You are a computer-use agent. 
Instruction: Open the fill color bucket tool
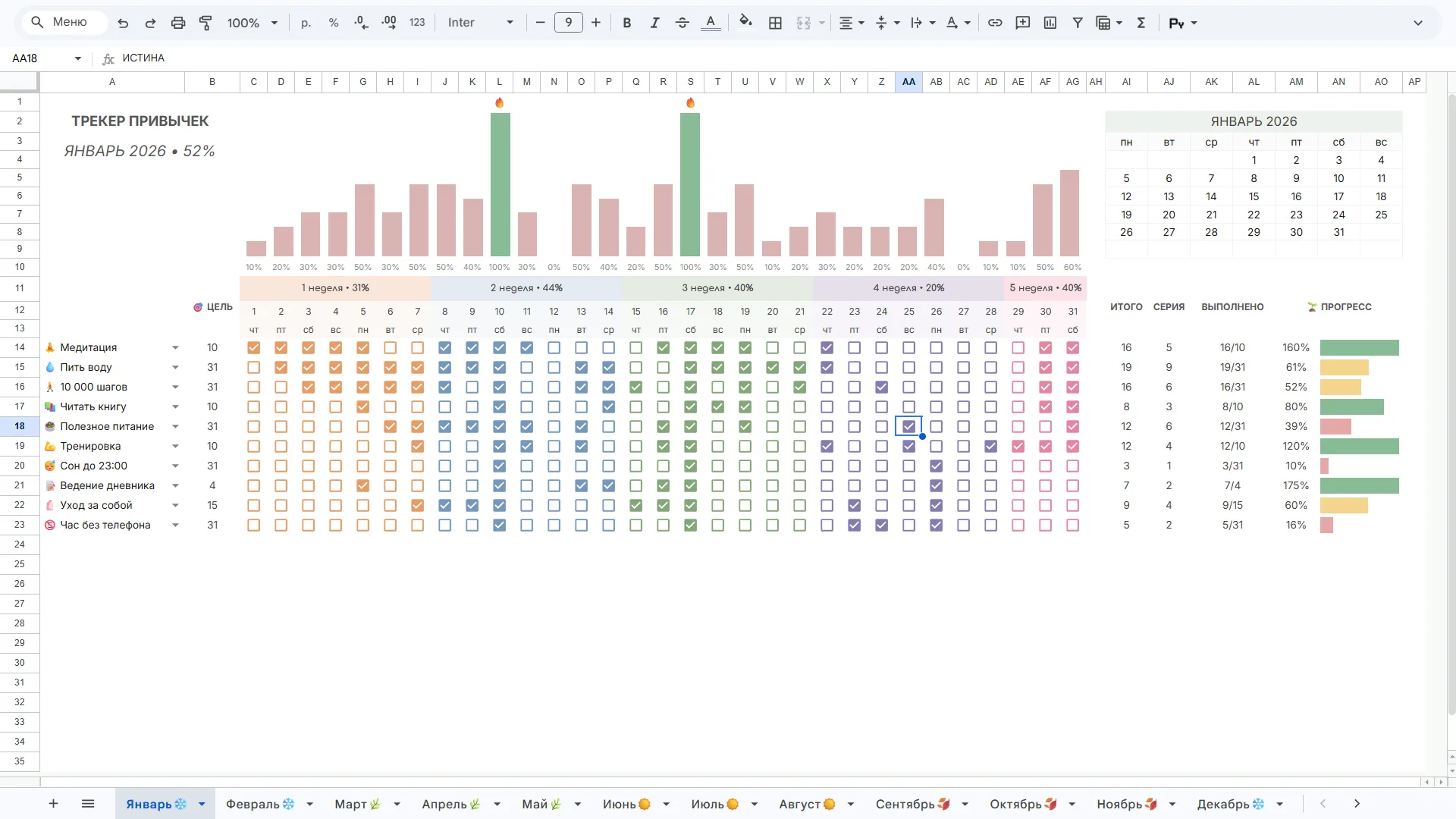click(745, 22)
